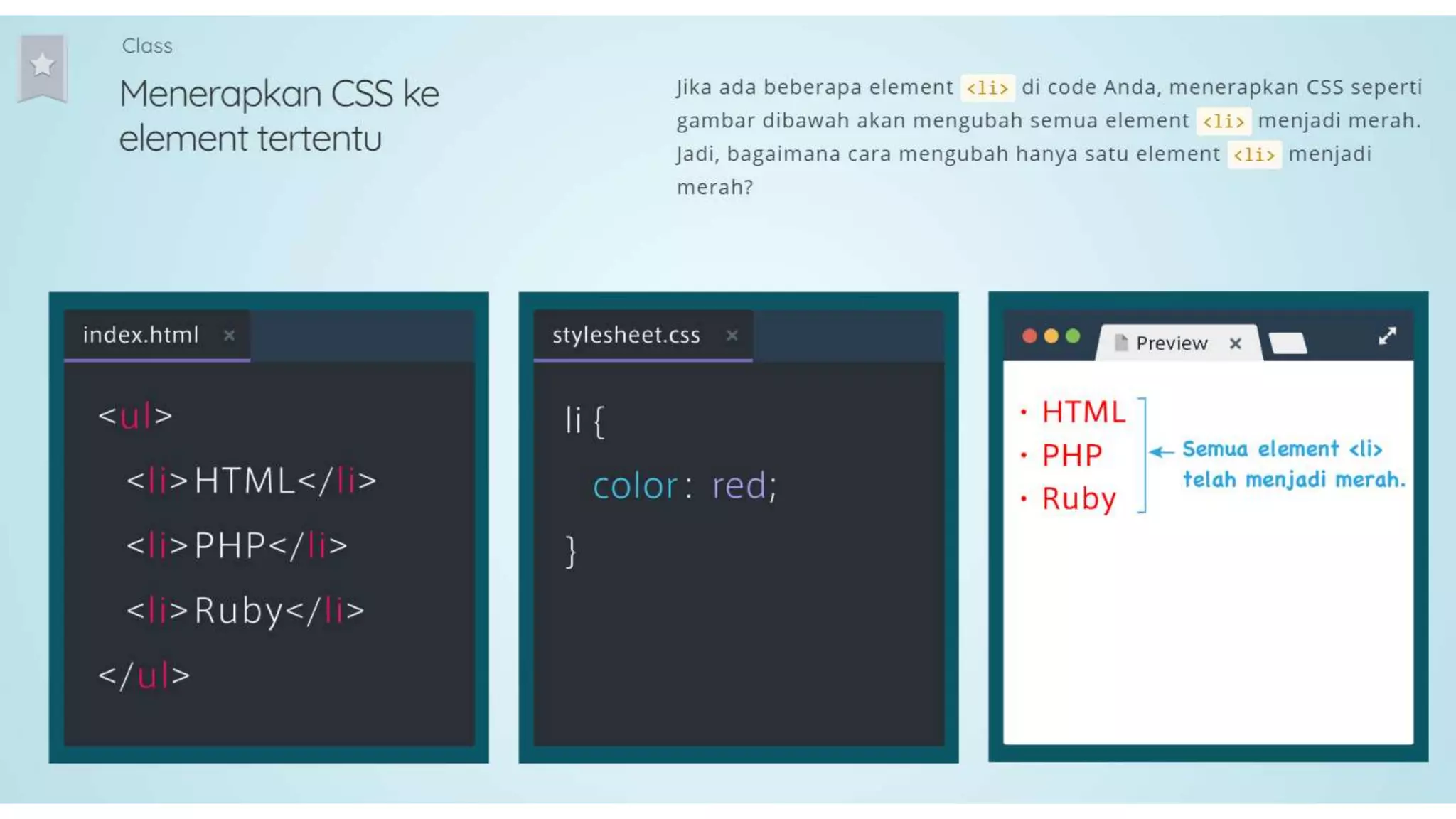Viewport: 1456px width, 819px height.
Task: Click the <li> badge before 'menjadi merah.'
Action: pos(1223,122)
